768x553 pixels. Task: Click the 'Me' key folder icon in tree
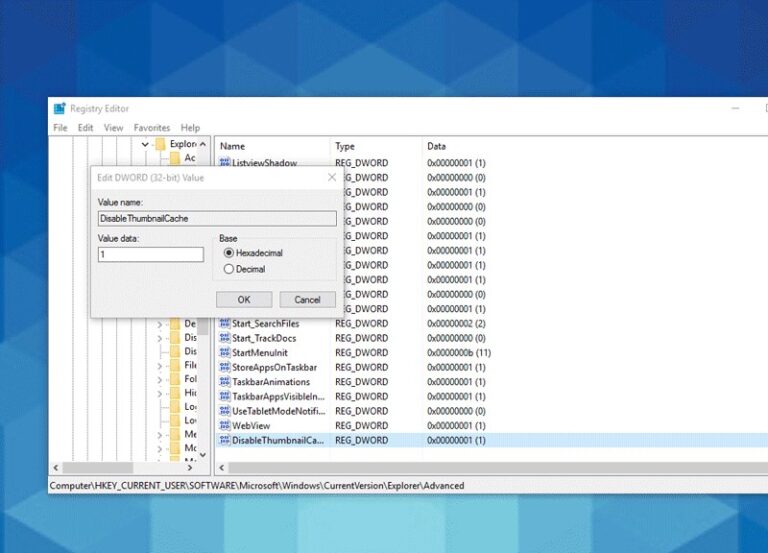tap(175, 434)
